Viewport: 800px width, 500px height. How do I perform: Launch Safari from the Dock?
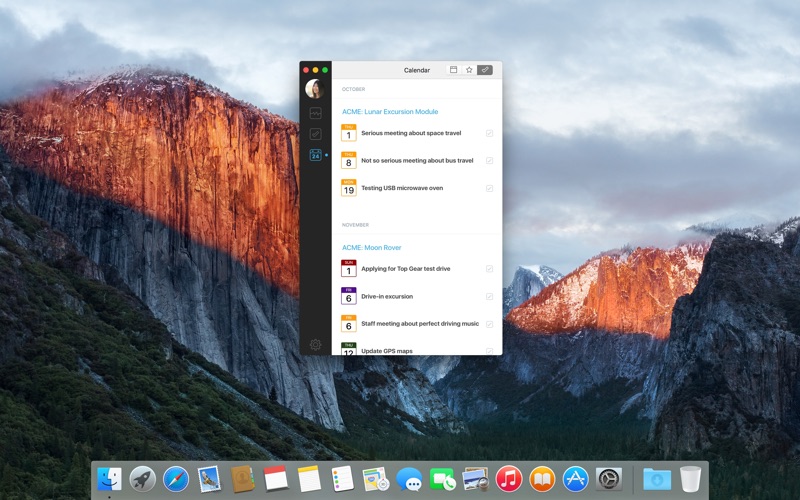(176, 480)
